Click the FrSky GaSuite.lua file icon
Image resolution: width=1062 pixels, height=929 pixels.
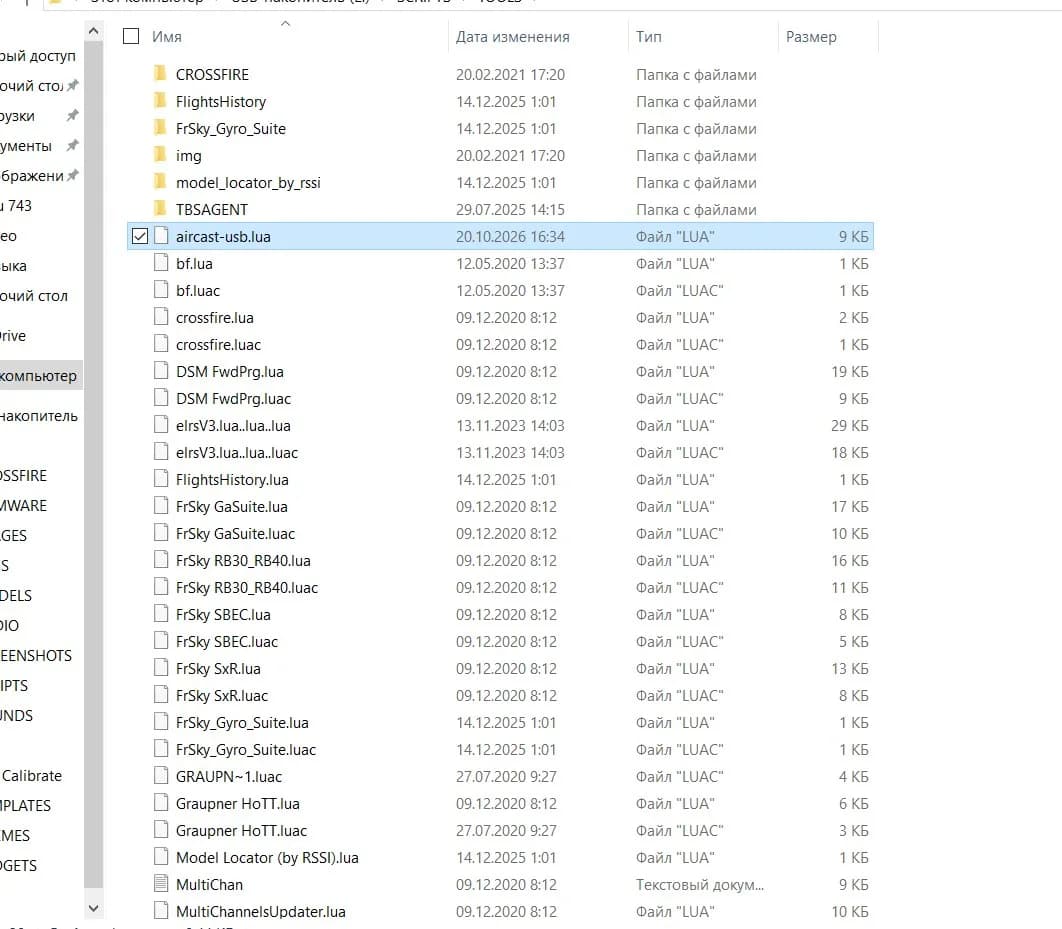coord(161,506)
